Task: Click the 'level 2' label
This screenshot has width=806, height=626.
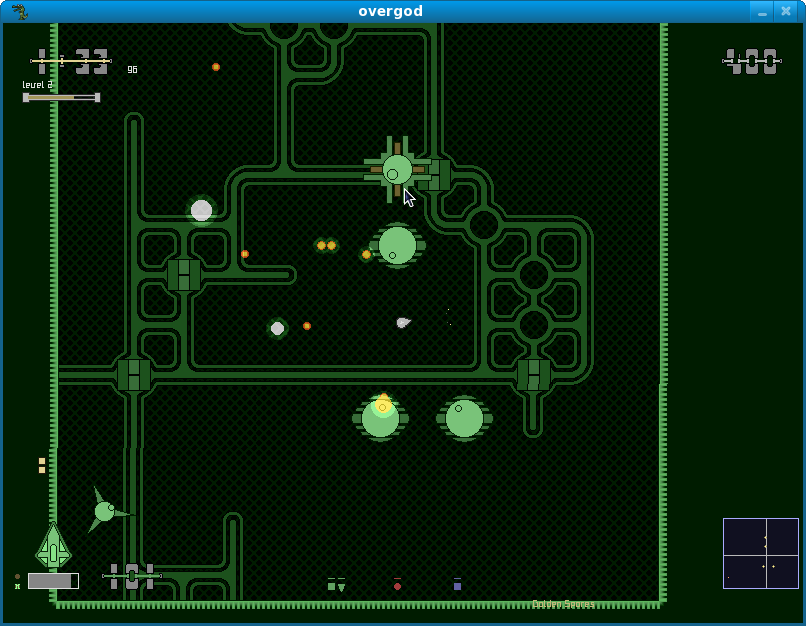Action: [38, 85]
